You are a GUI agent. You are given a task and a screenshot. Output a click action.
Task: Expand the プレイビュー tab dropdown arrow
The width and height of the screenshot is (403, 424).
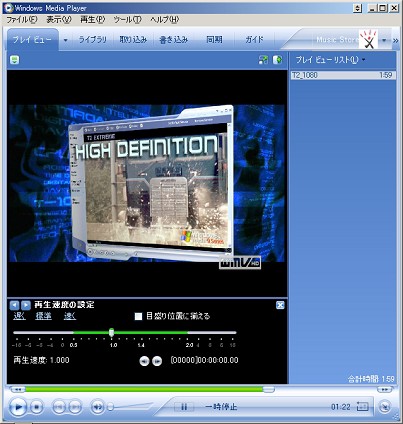point(65,40)
